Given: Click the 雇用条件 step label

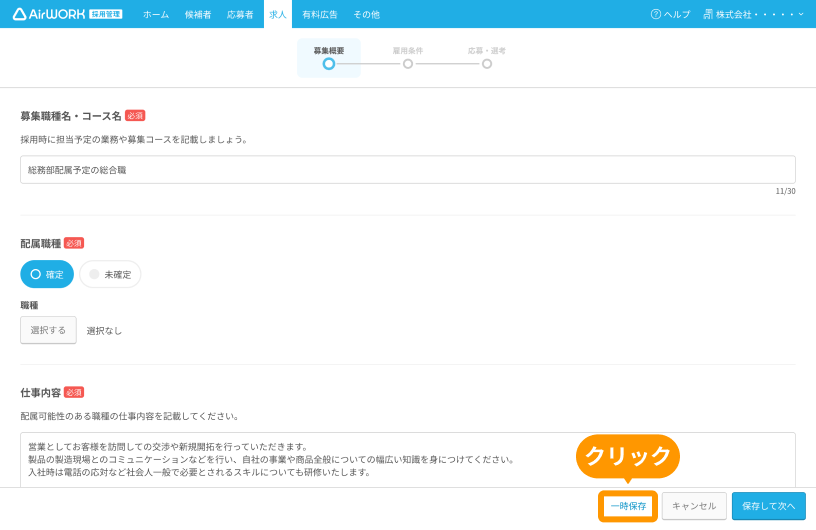Looking at the screenshot, I should [x=407, y=51].
